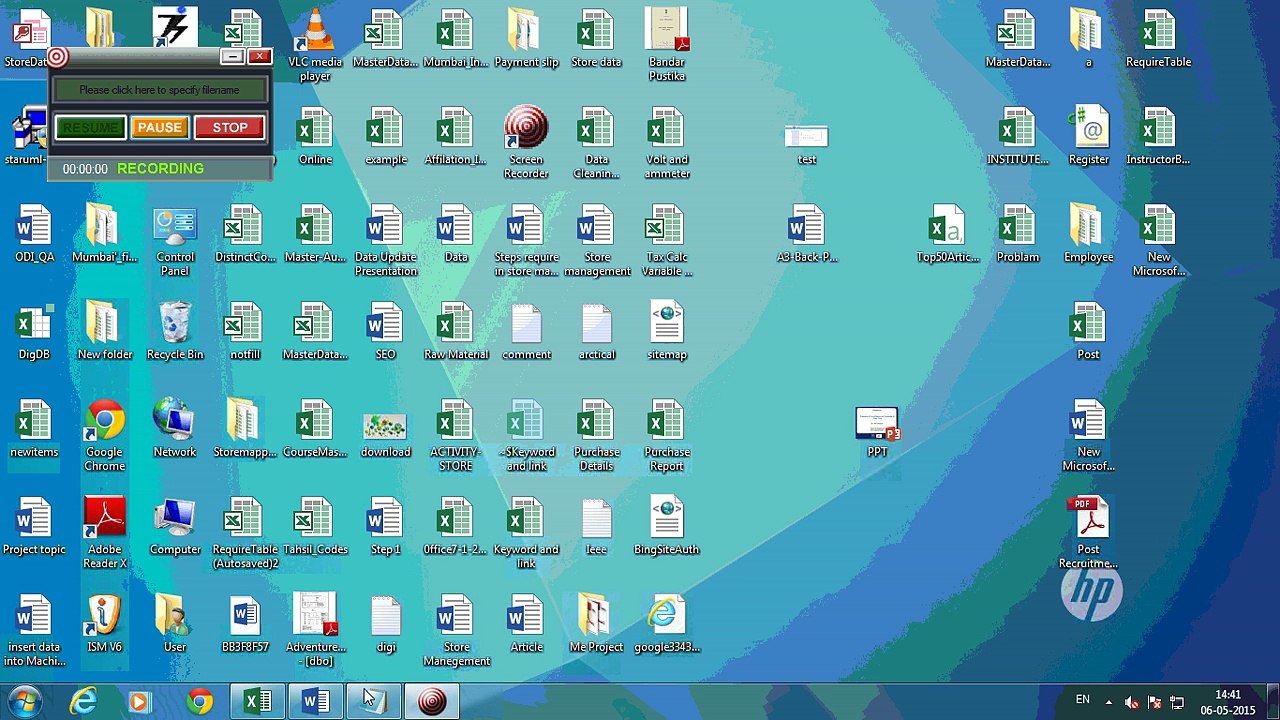The width and height of the screenshot is (1280, 720).
Task: Click the recorder PAUSE button
Action: 160,128
